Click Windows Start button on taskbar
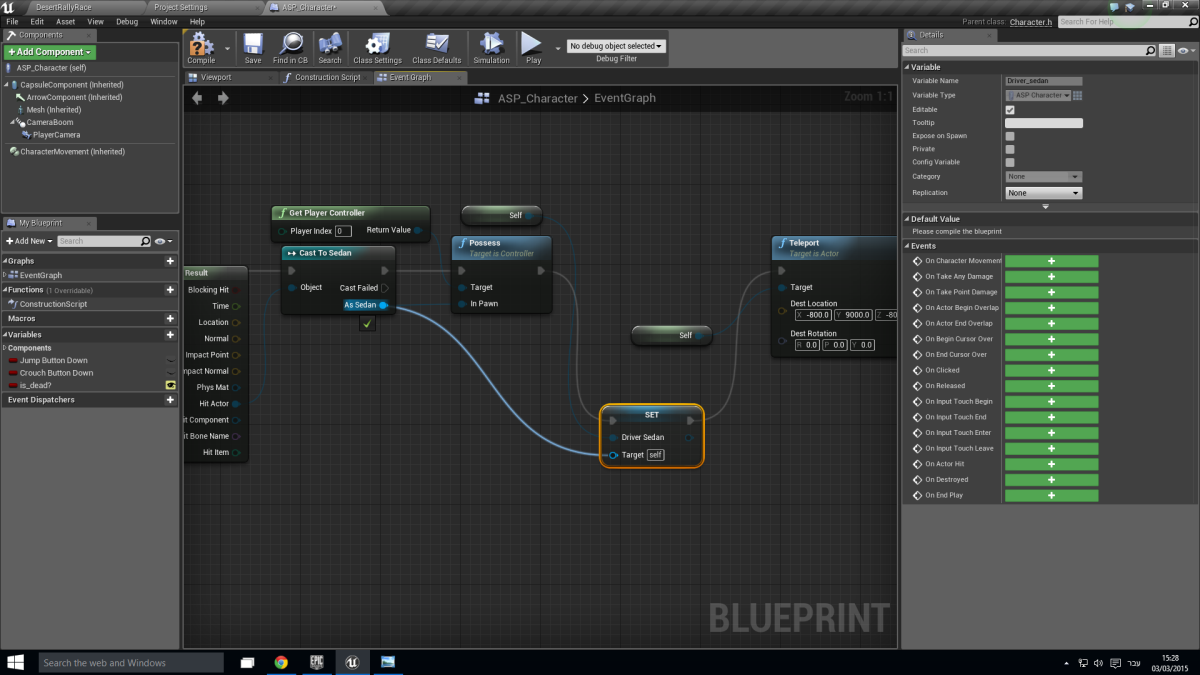Screen dimensions: 1200x675 point(17,662)
